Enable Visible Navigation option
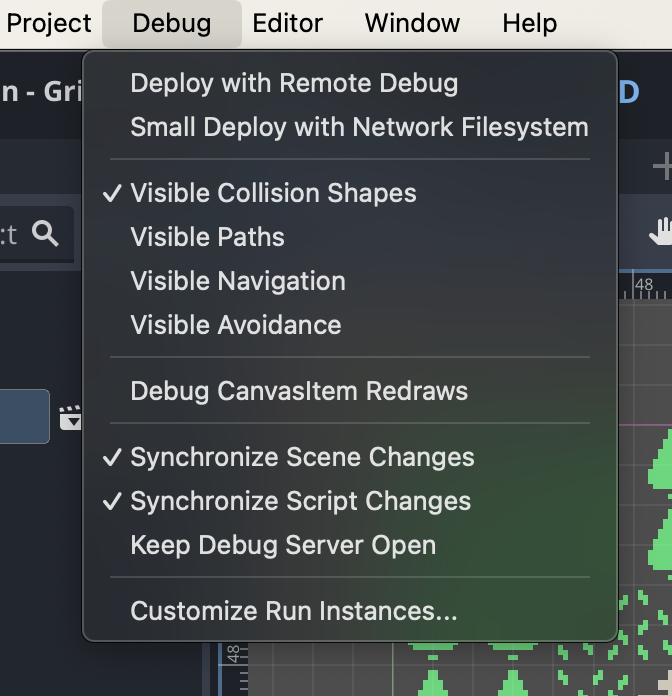Image resolution: width=672 pixels, height=696 pixels. (238, 281)
